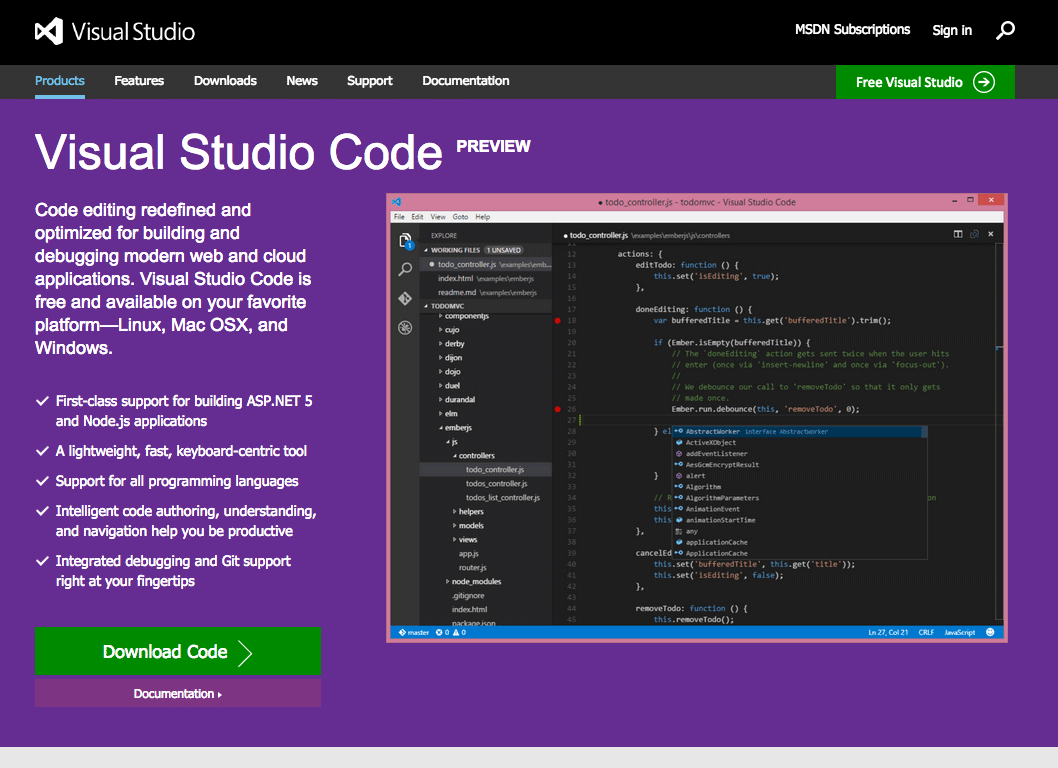
Task: Click the VS Code logo in screenshot title bar
Action: (397, 202)
